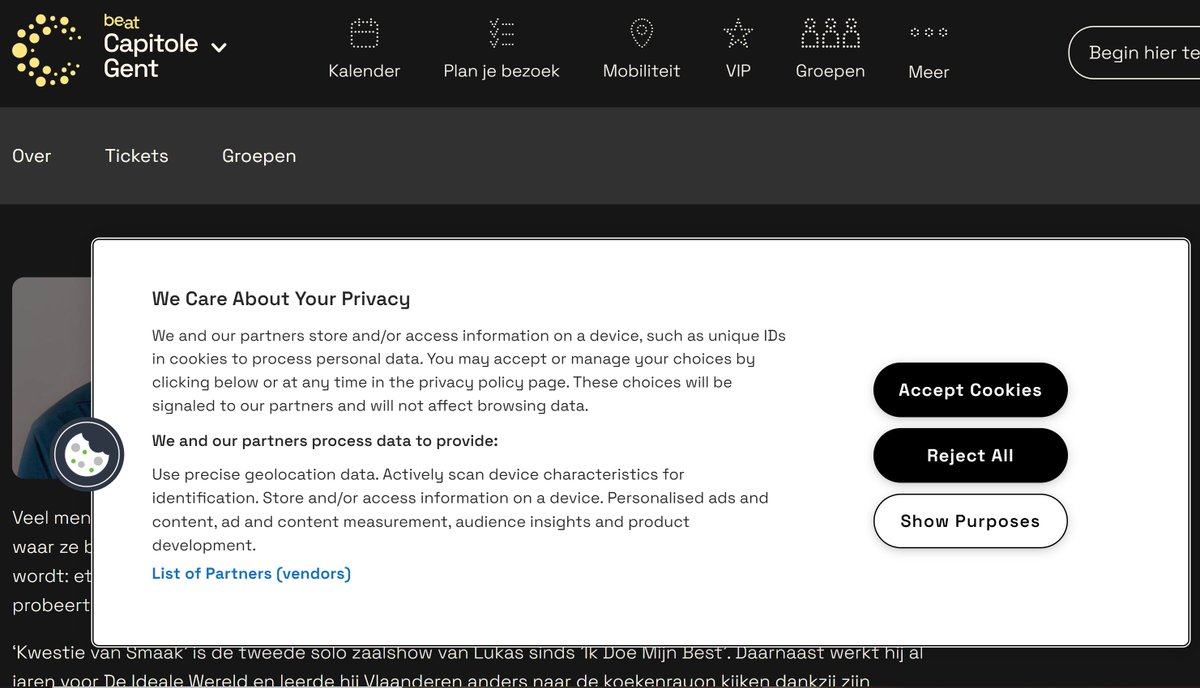Switch to the Over tab
This screenshot has width=1200, height=688.
pyautogui.click(x=32, y=156)
